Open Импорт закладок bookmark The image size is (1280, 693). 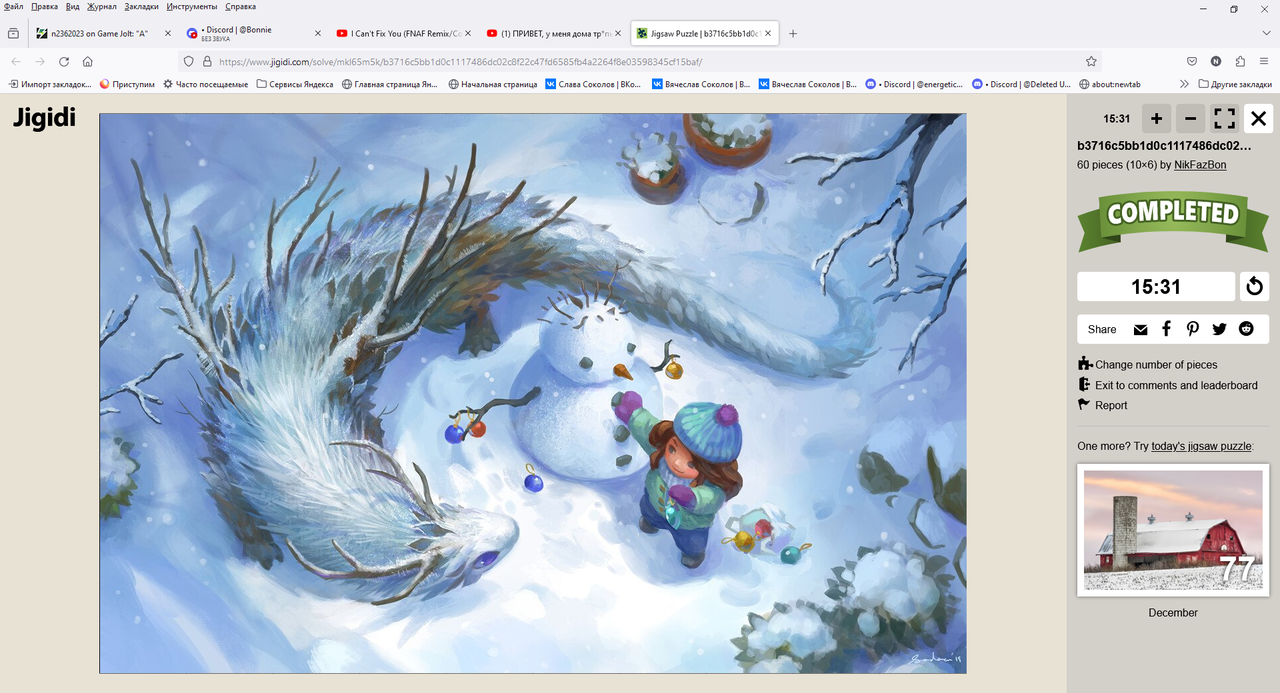(x=50, y=84)
